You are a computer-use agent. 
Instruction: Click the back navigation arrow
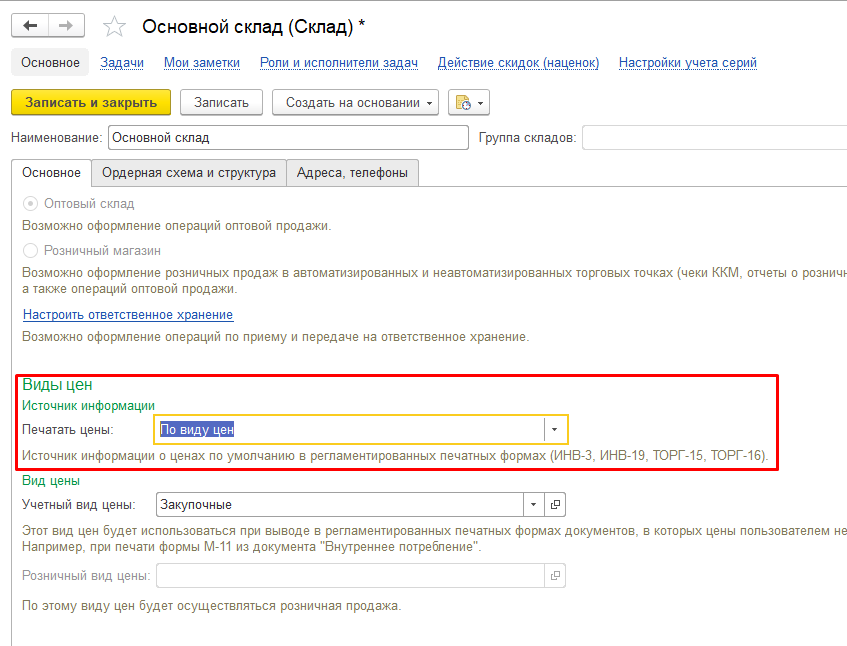tap(31, 26)
